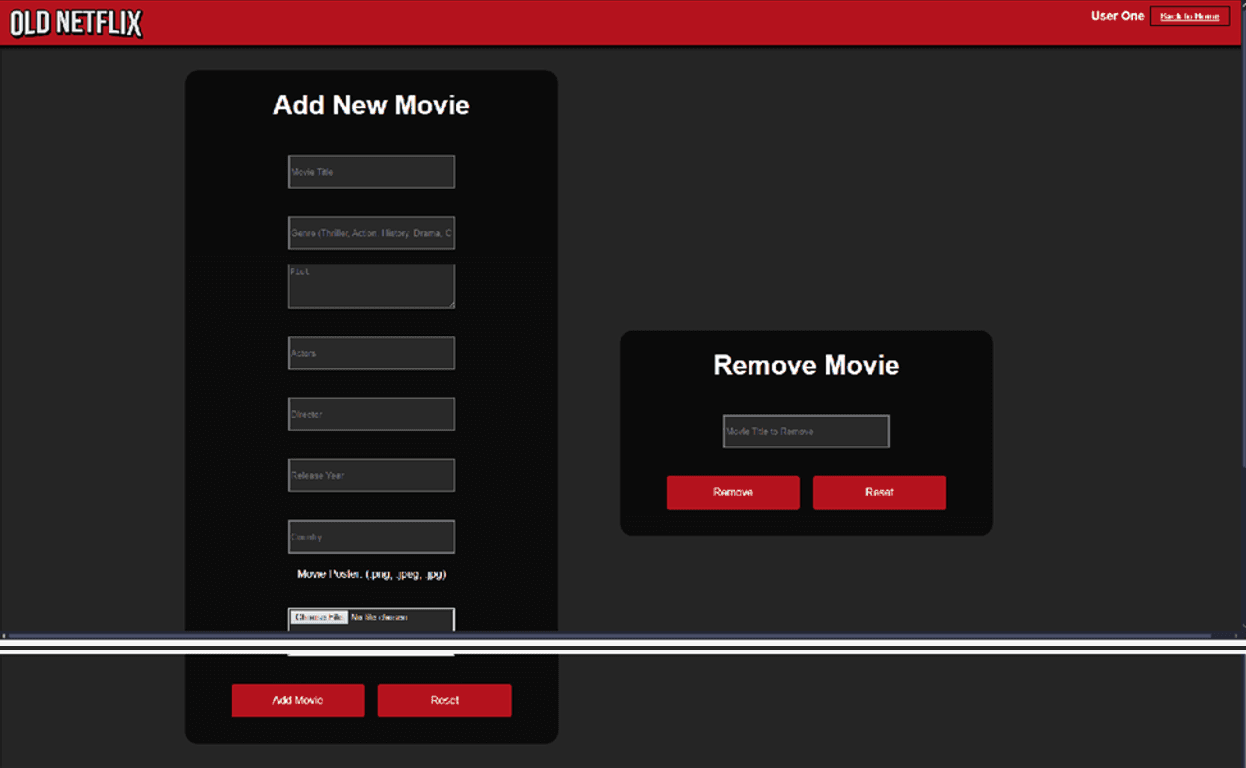Click Reset in Add New Movie form
The width and height of the screenshot is (1246, 768).
[444, 700]
